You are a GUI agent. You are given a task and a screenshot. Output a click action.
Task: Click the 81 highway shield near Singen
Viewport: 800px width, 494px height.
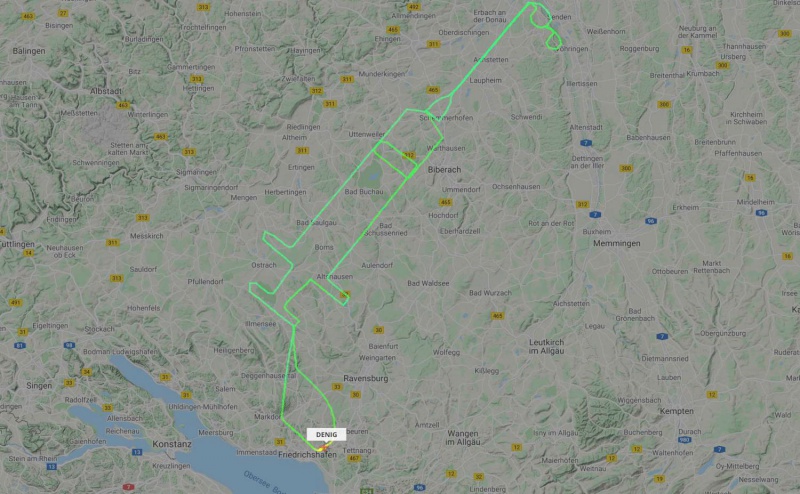pyautogui.click(x=19, y=345)
